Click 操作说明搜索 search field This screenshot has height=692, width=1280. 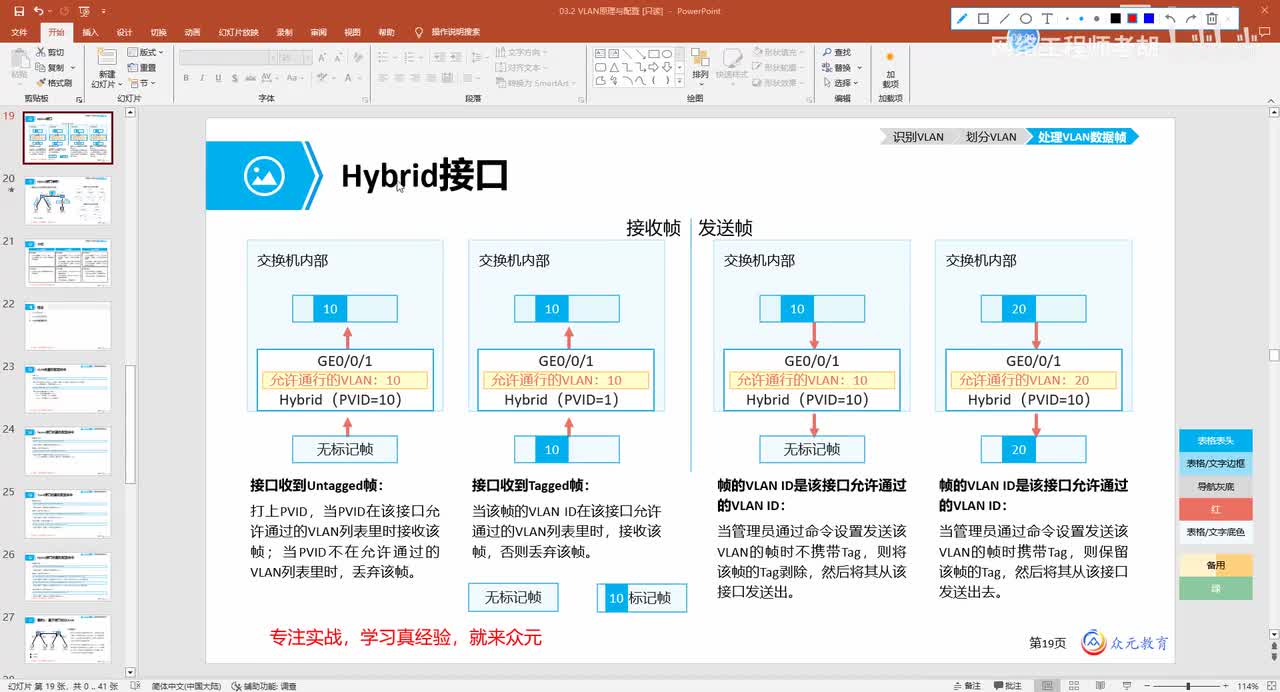[455, 32]
